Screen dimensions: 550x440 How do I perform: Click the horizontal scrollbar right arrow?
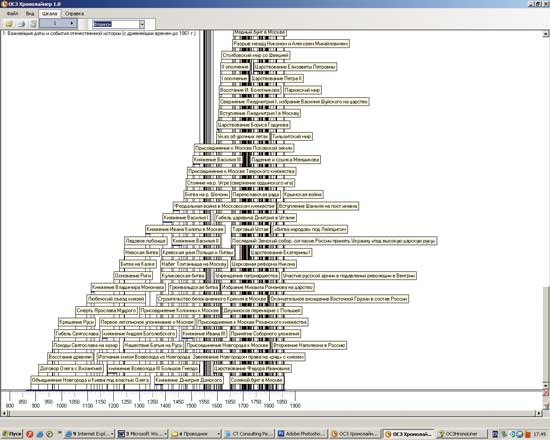point(539,413)
